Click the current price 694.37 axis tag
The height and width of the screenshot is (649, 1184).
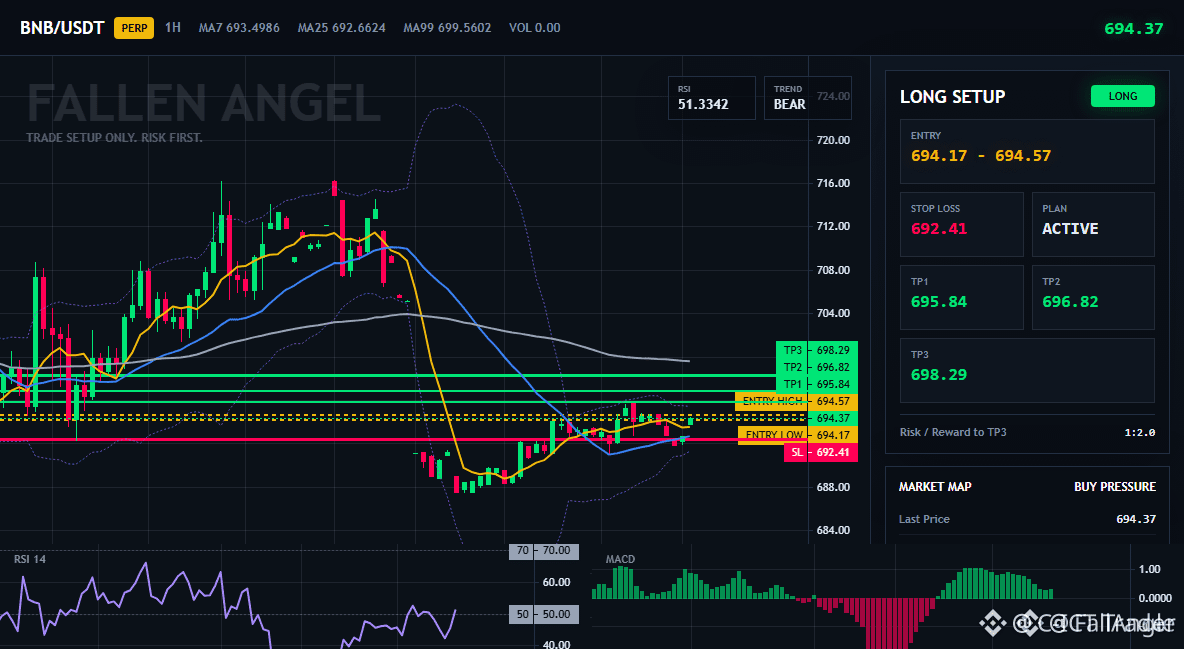(833, 418)
